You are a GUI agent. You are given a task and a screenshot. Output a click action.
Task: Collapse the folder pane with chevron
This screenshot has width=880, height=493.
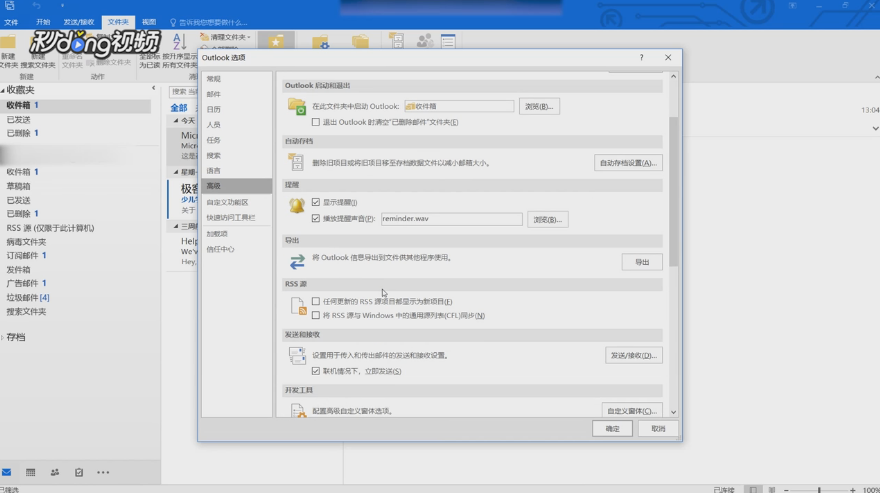tap(153, 88)
